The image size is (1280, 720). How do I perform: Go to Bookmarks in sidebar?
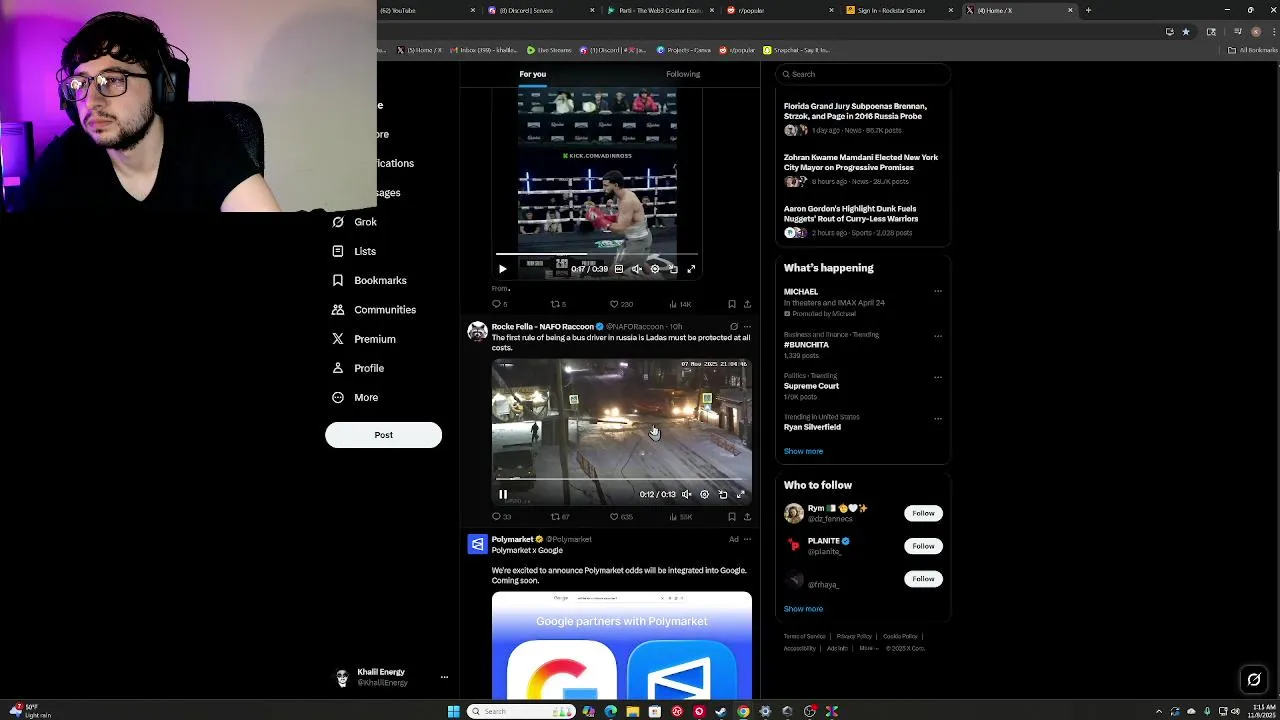point(369,280)
